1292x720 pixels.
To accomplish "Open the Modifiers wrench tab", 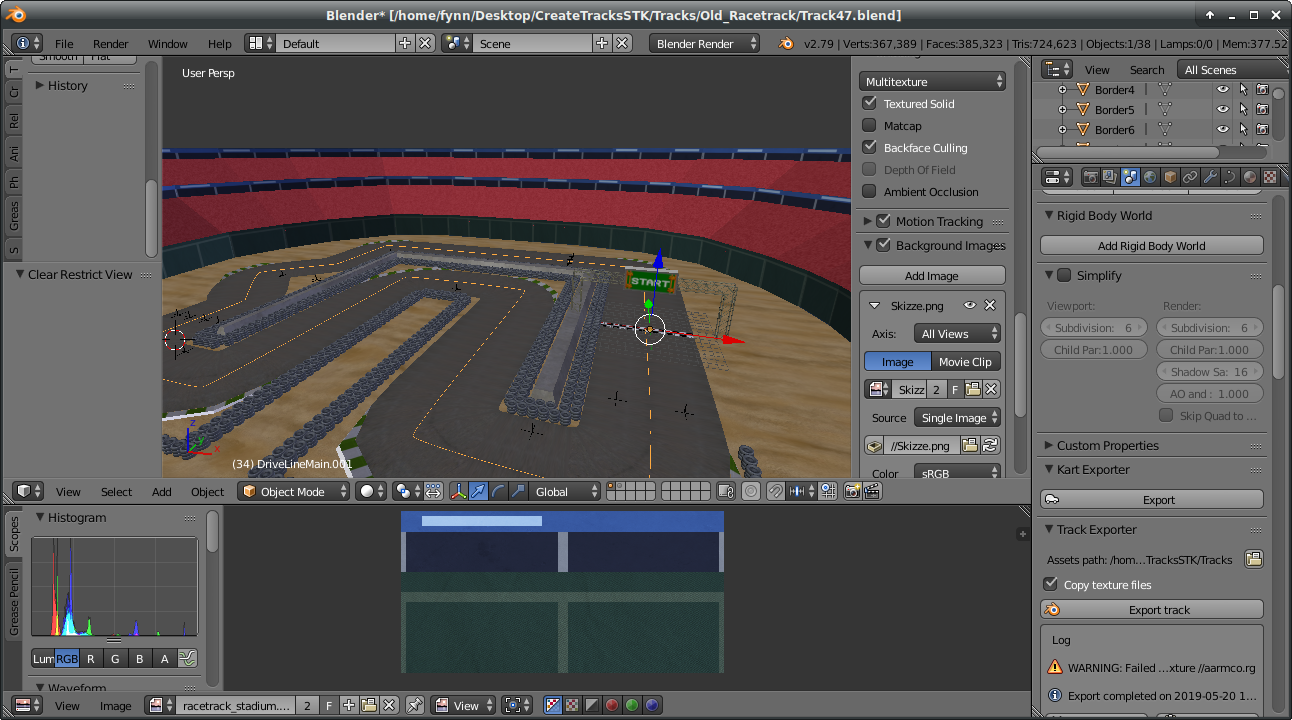I will tap(1210, 177).
